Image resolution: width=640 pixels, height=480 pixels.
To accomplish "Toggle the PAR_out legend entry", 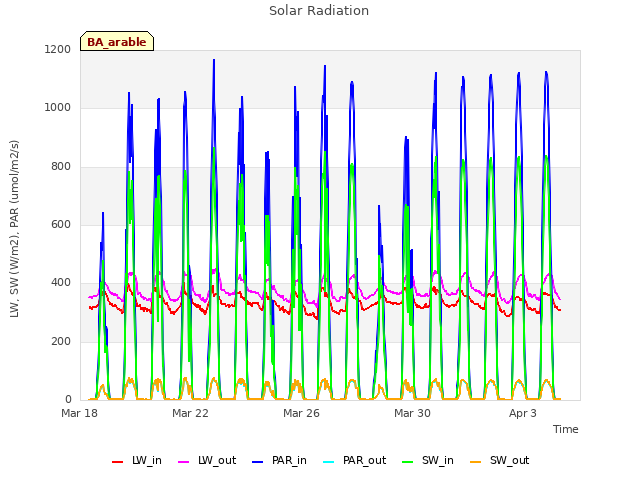I will (354, 461).
